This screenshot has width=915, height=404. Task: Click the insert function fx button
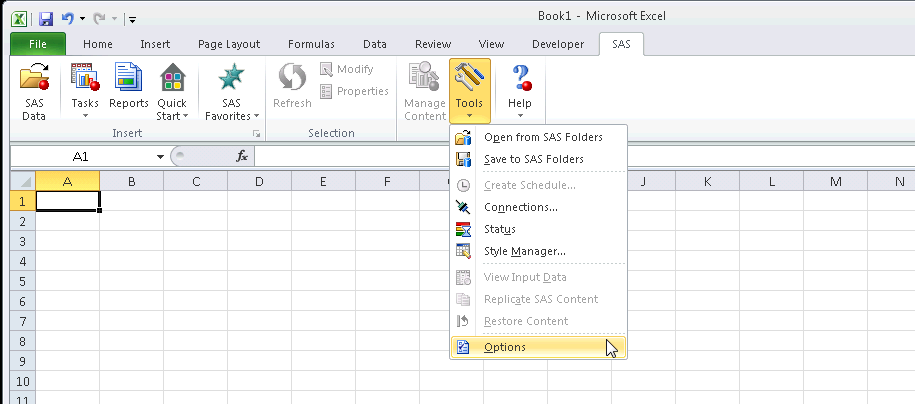[241, 157]
